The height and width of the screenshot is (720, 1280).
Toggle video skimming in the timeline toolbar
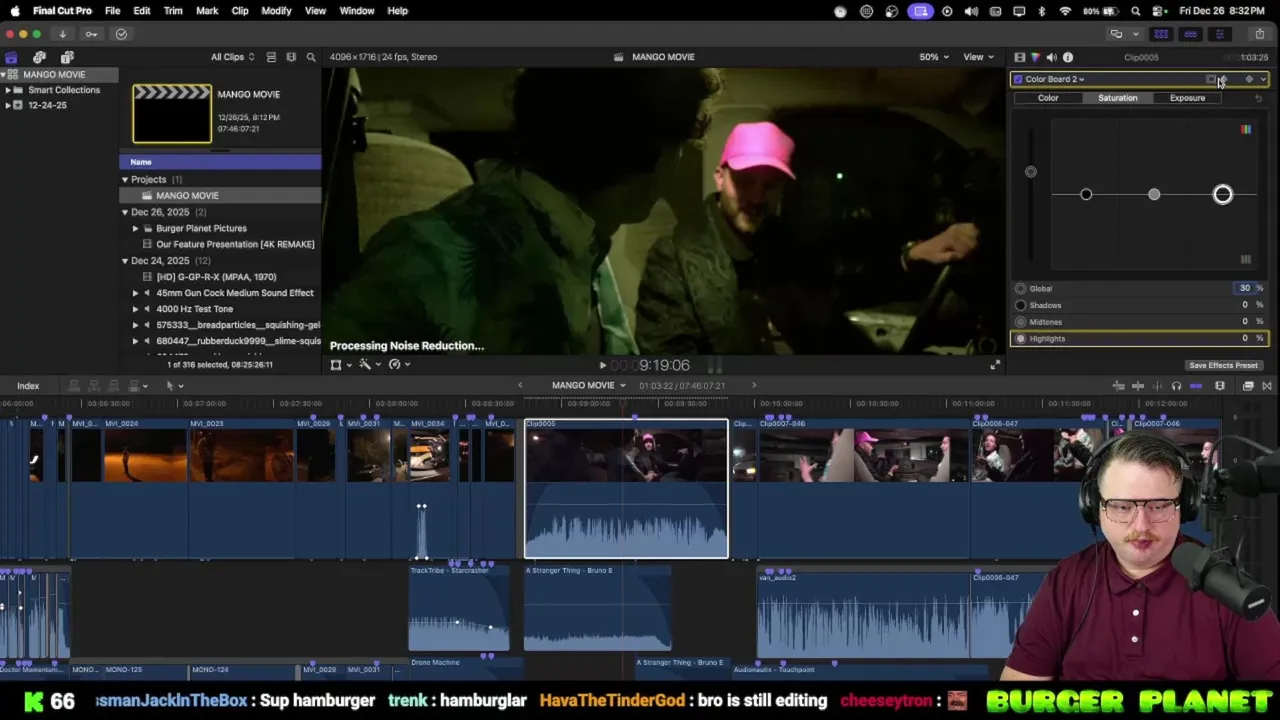pyautogui.click(x=1138, y=386)
